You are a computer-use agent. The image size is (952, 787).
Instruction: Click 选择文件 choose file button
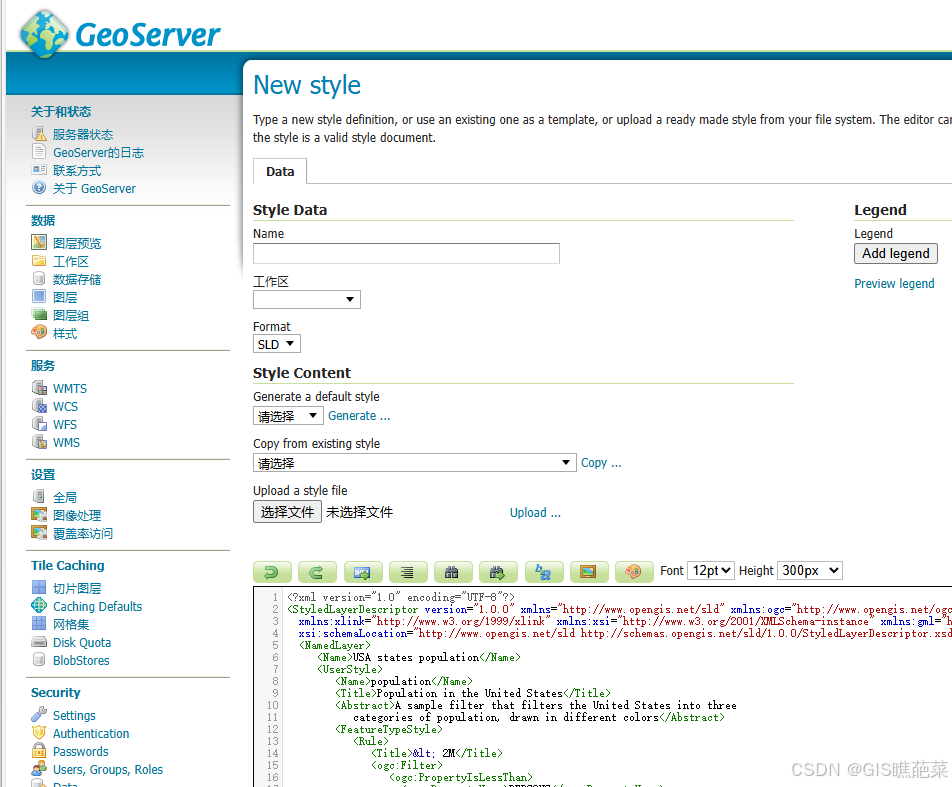click(x=287, y=512)
